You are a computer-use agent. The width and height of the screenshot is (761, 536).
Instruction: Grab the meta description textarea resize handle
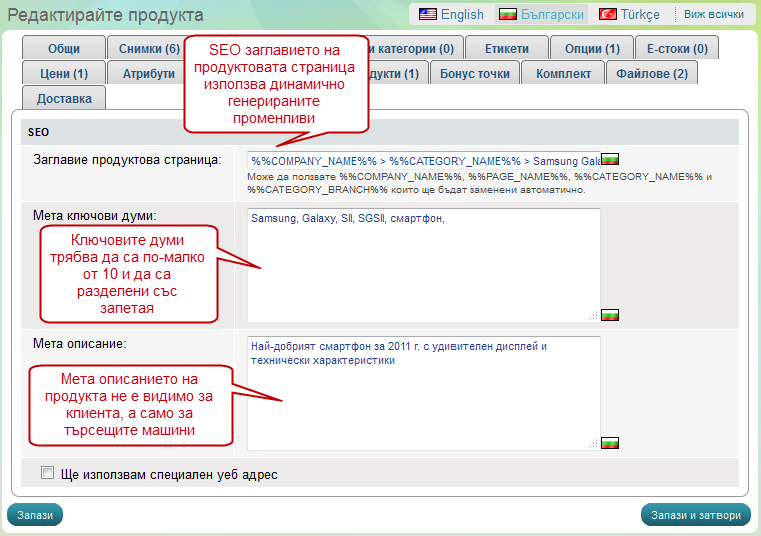(x=594, y=443)
